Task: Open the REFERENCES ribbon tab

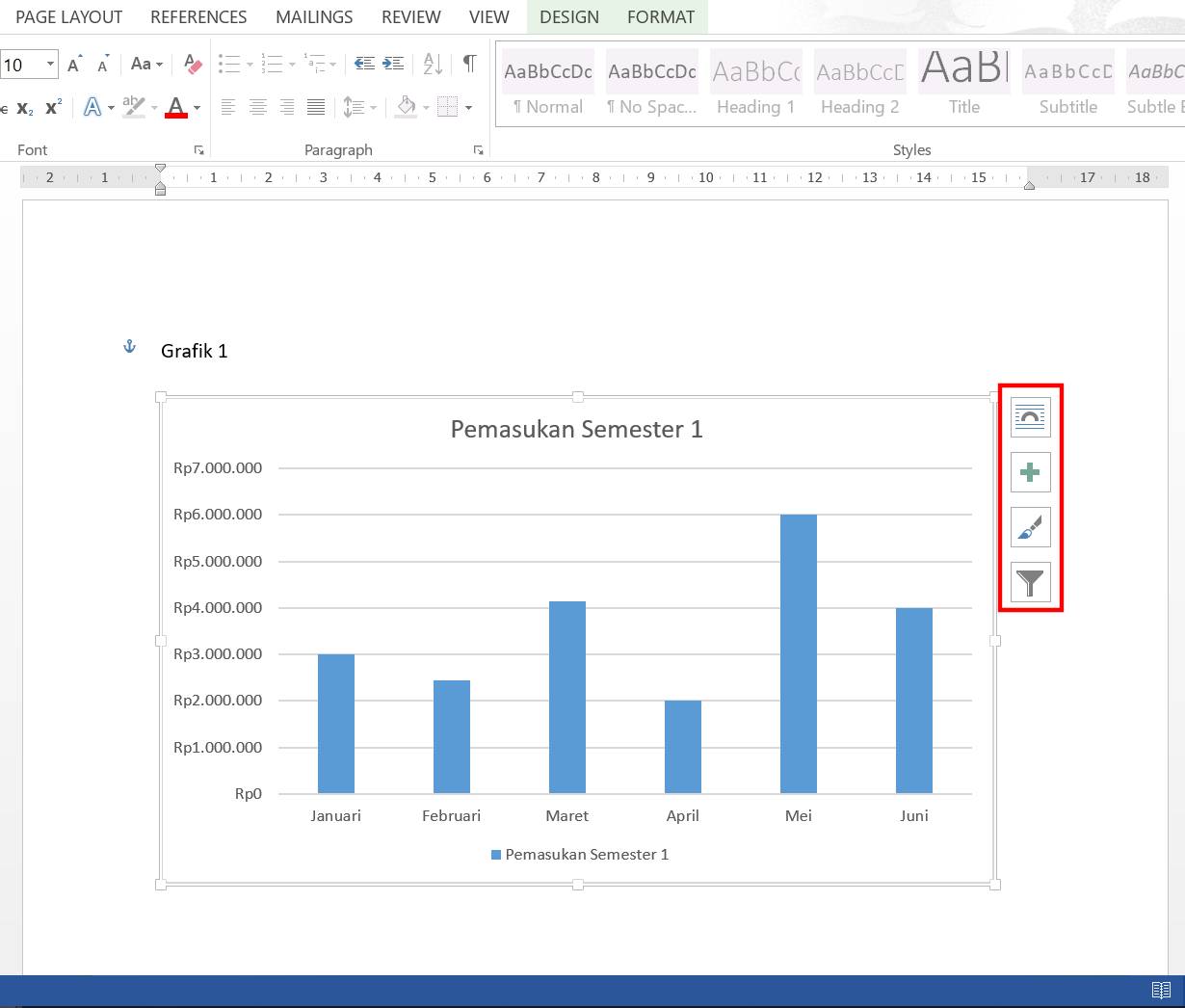Action: click(x=198, y=17)
